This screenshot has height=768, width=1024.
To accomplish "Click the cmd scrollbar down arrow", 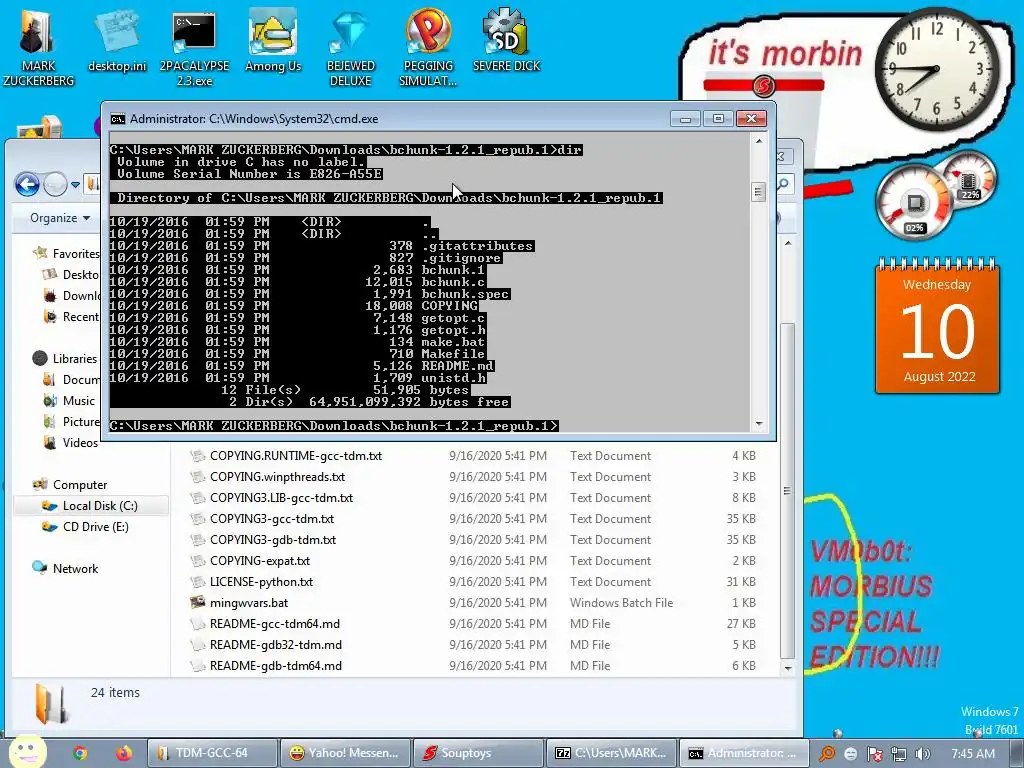I will (758, 424).
